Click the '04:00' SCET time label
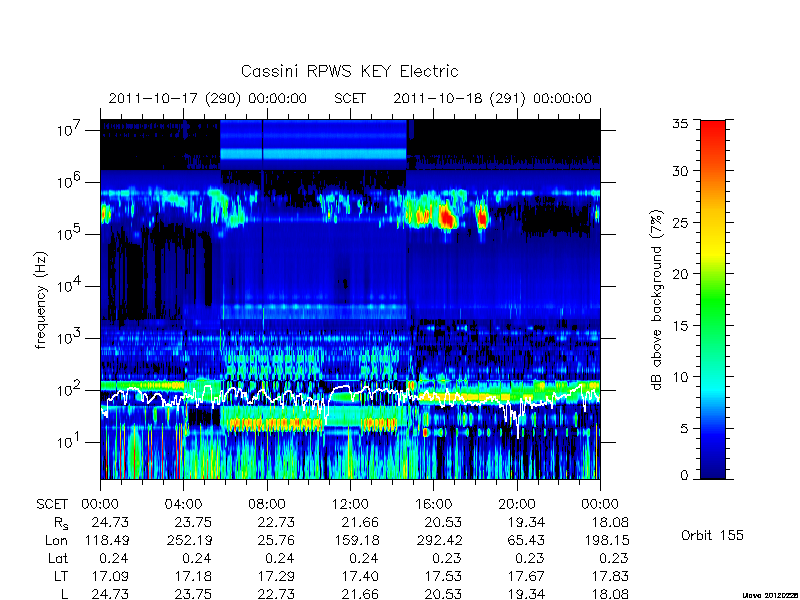 pos(184,505)
